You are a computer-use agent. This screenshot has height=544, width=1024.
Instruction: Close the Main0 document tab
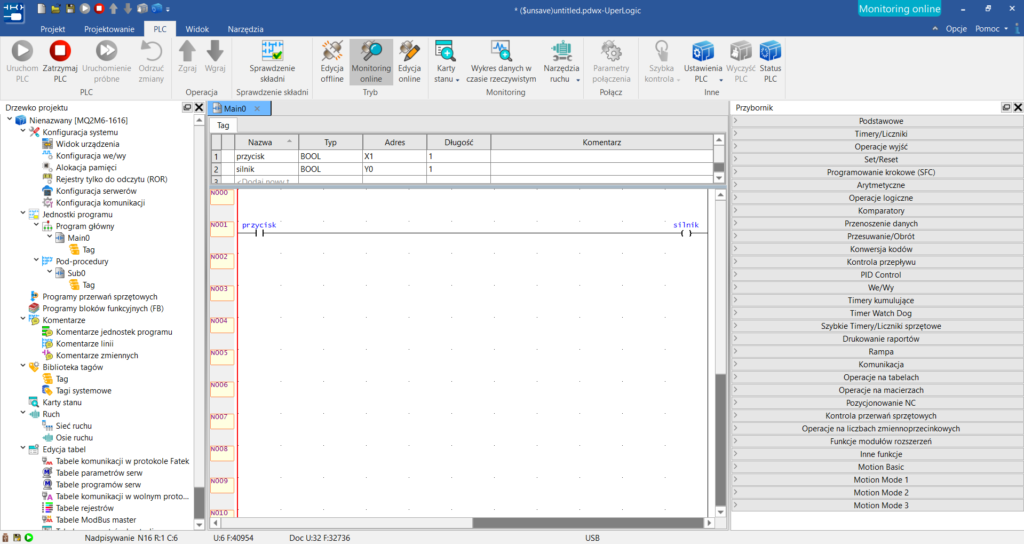(257, 108)
